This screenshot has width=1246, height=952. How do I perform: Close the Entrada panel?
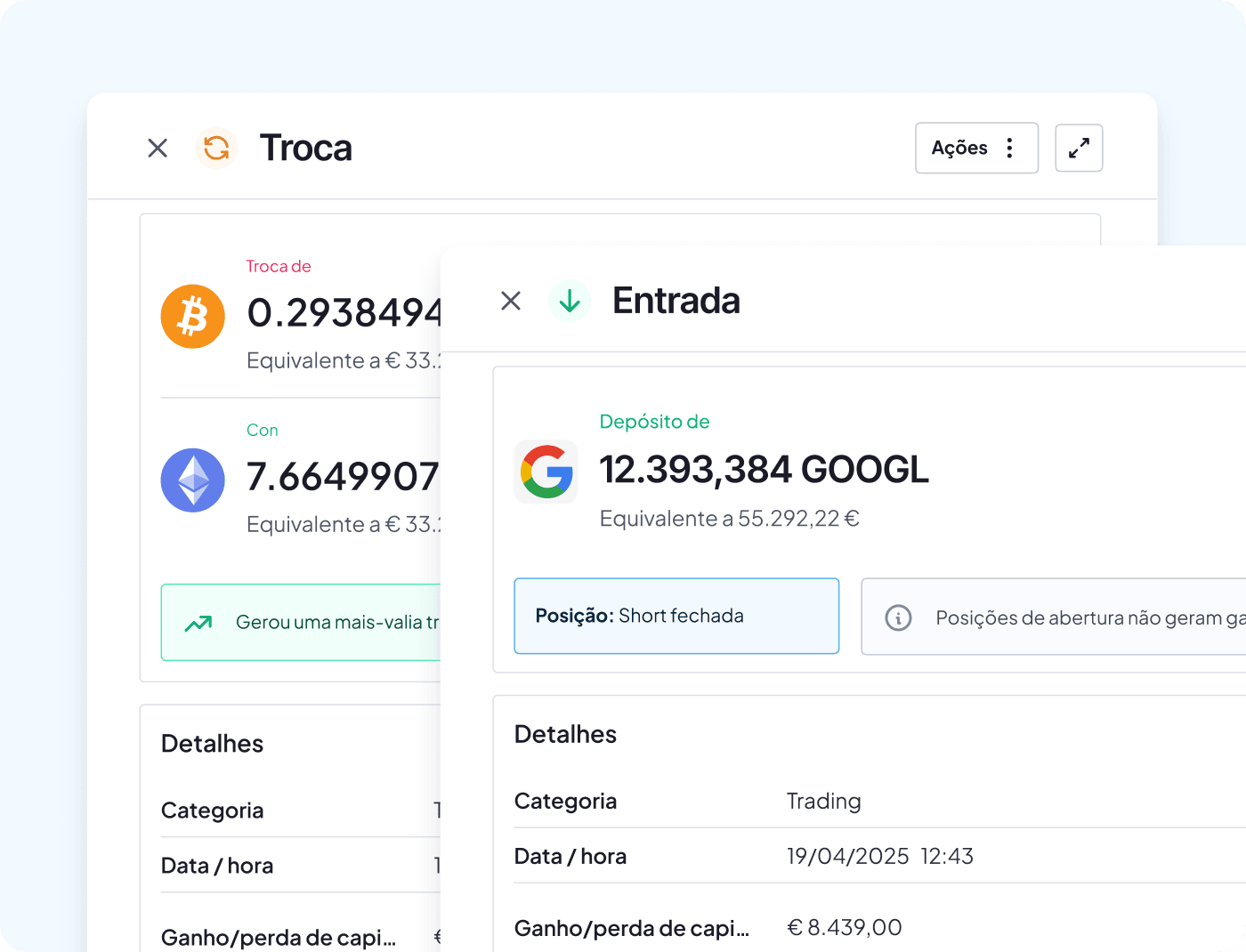tap(511, 301)
